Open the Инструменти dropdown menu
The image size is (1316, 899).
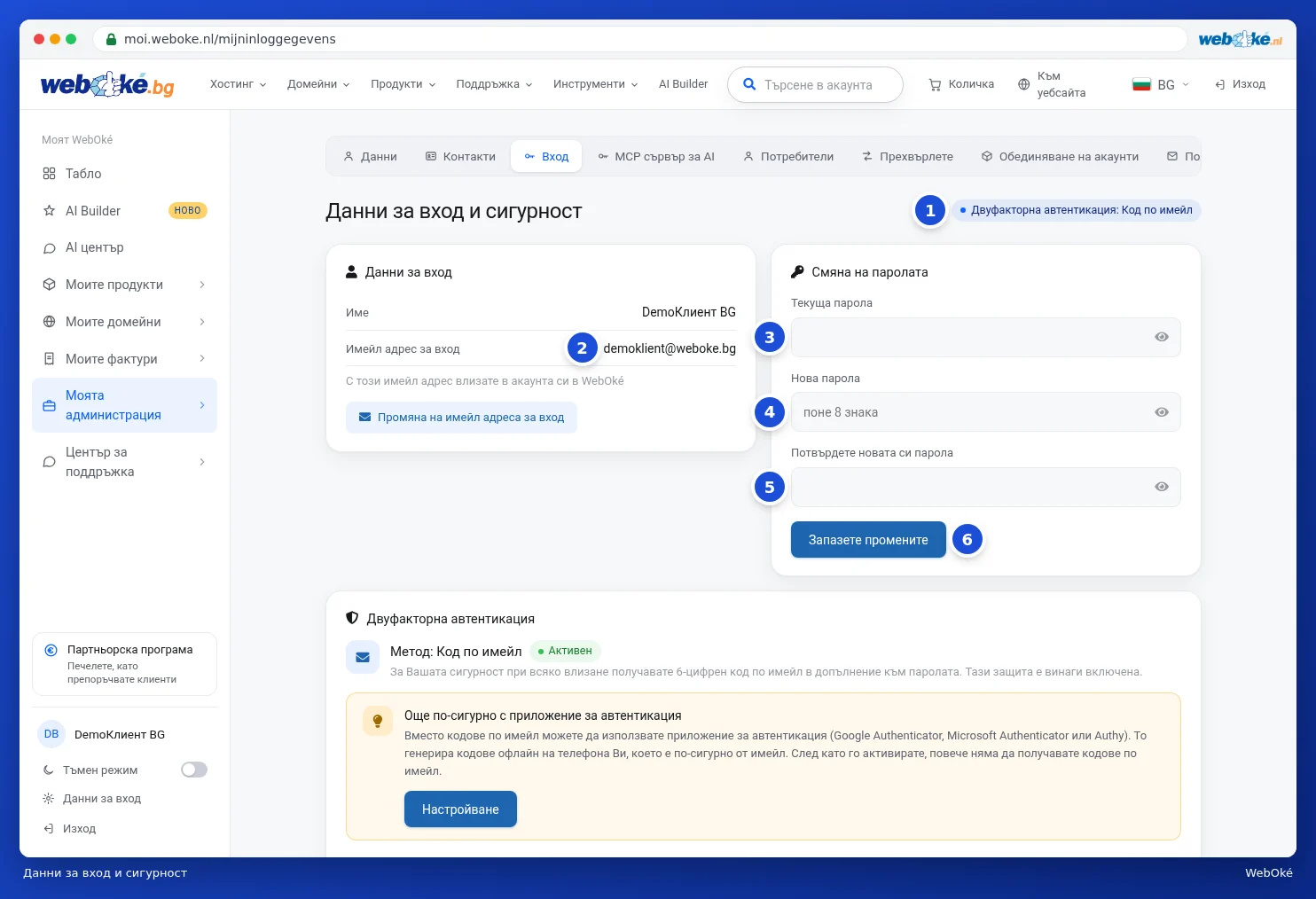point(595,84)
